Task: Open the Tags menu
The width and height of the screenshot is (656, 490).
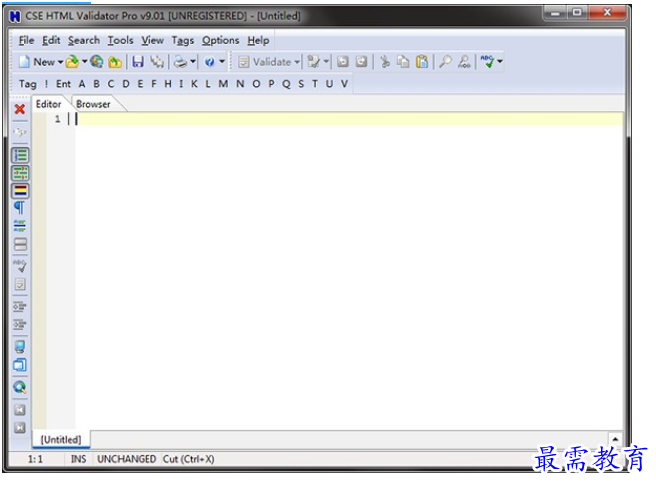Action: pyautogui.click(x=182, y=41)
